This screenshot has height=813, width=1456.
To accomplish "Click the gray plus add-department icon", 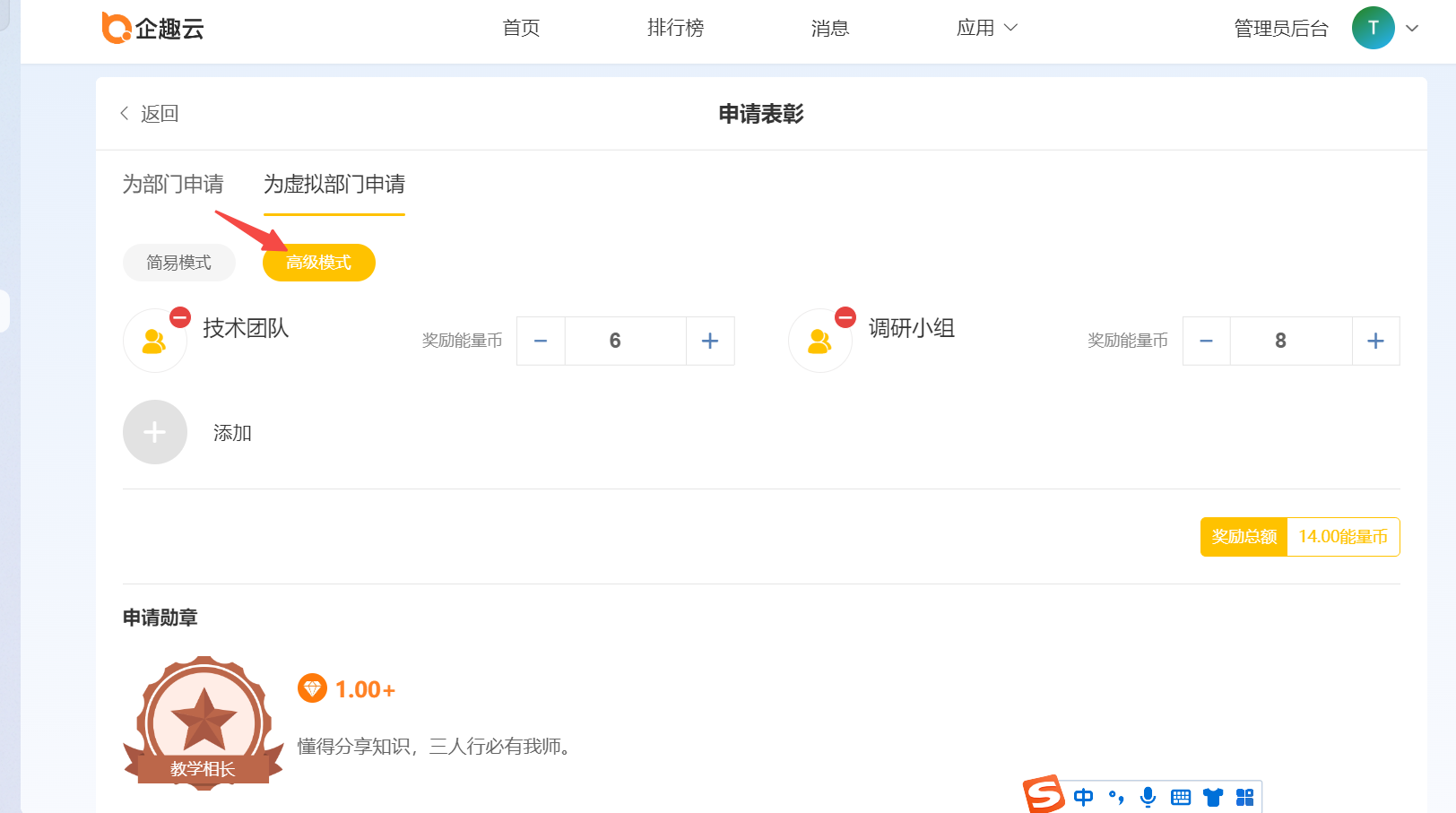I will 155,432.
